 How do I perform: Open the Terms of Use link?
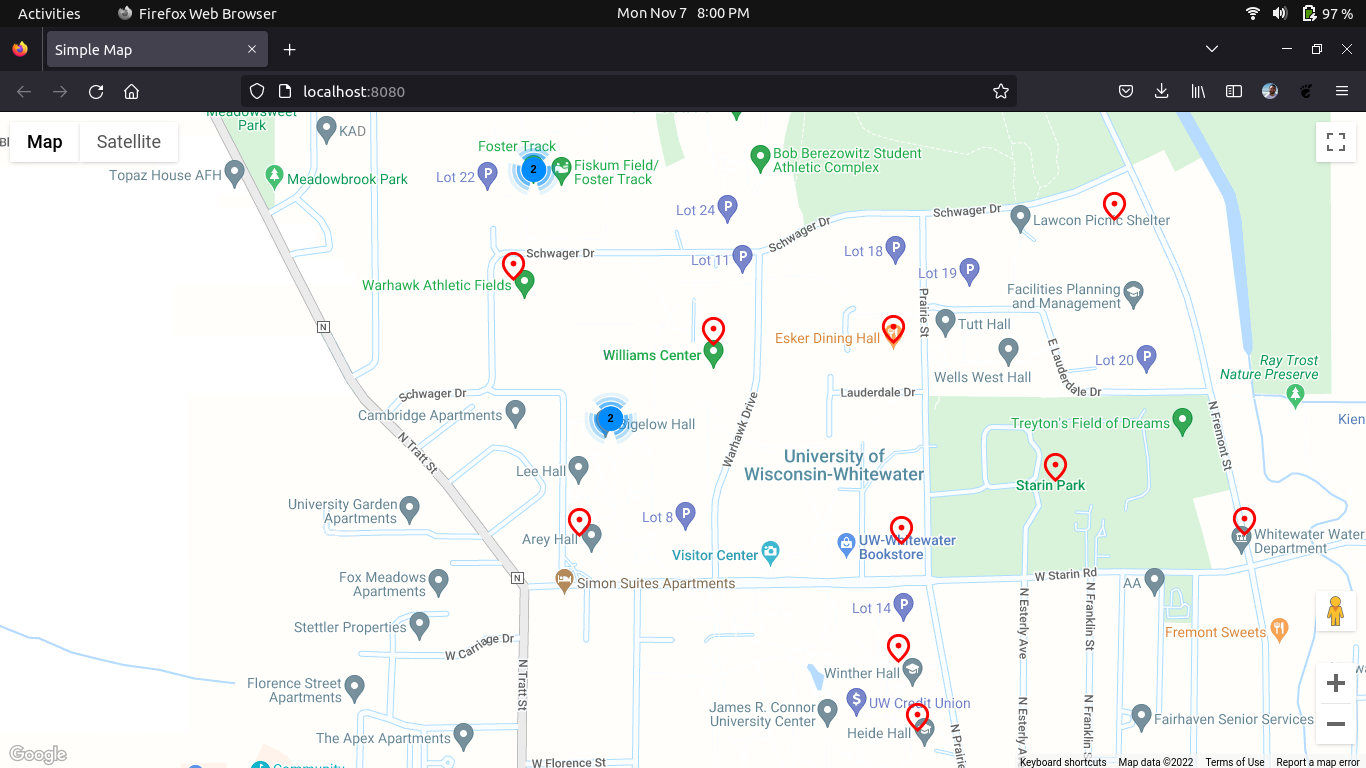click(1235, 762)
